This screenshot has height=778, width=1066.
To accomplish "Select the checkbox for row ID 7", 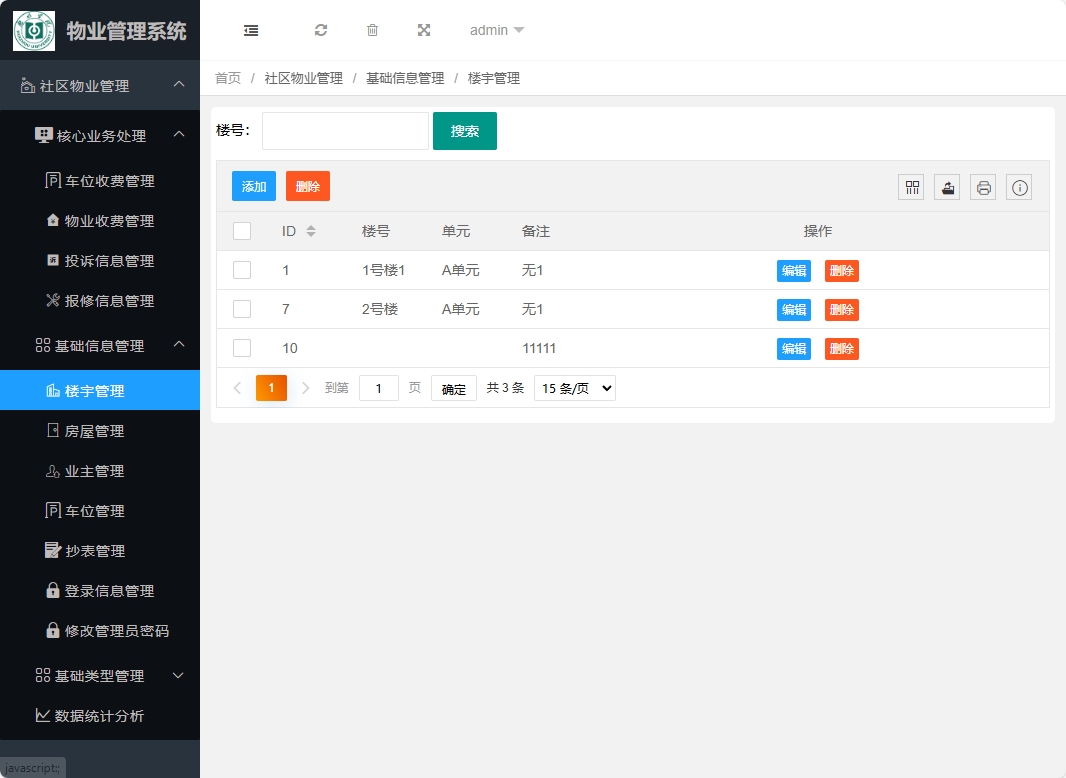I will 241,309.
